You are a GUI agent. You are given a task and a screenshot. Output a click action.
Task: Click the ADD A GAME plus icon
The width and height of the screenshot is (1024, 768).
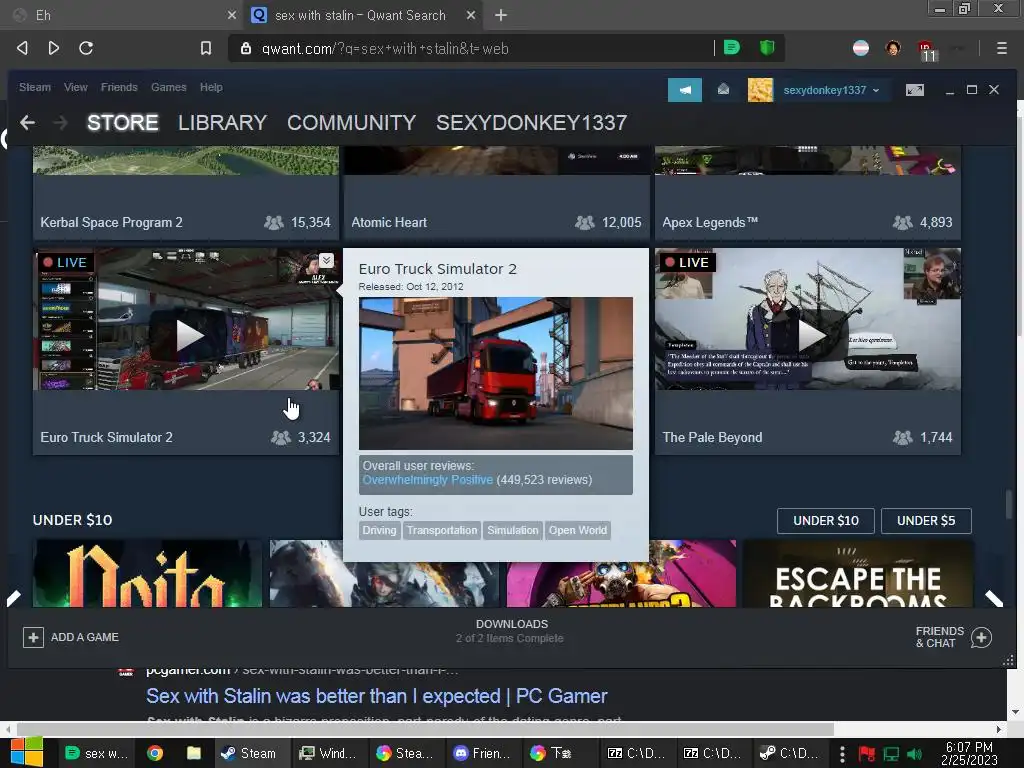[33, 637]
